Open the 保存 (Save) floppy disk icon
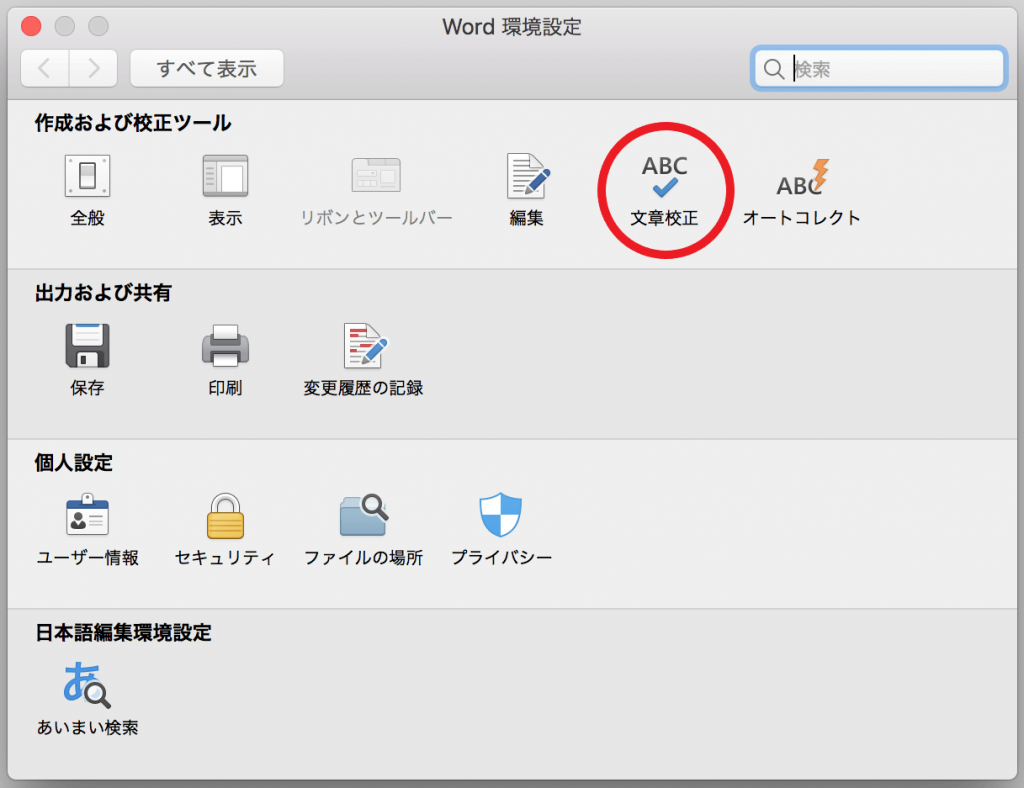The width and height of the screenshot is (1024, 788). tap(88, 346)
